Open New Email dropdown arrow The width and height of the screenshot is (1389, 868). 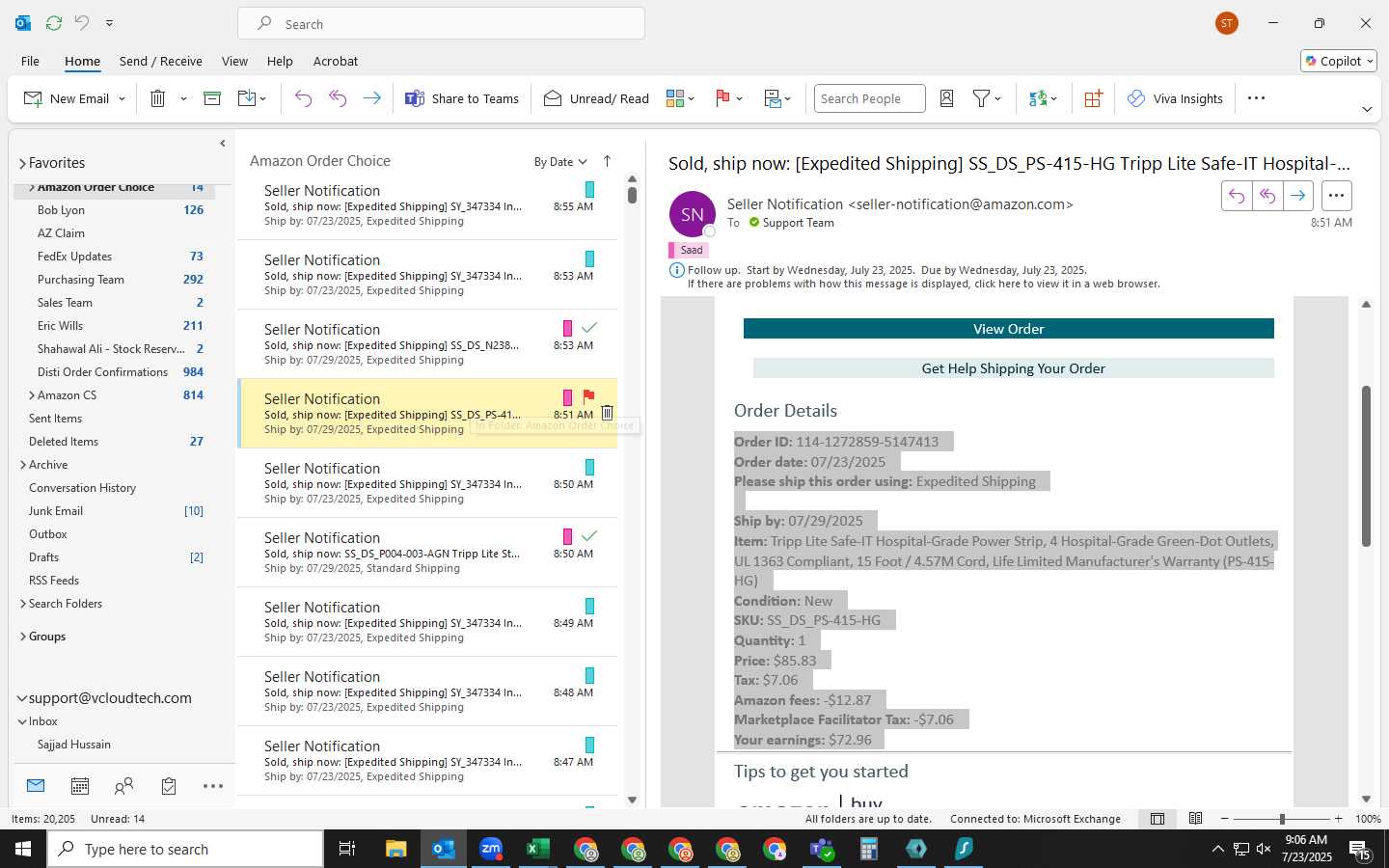point(122,99)
